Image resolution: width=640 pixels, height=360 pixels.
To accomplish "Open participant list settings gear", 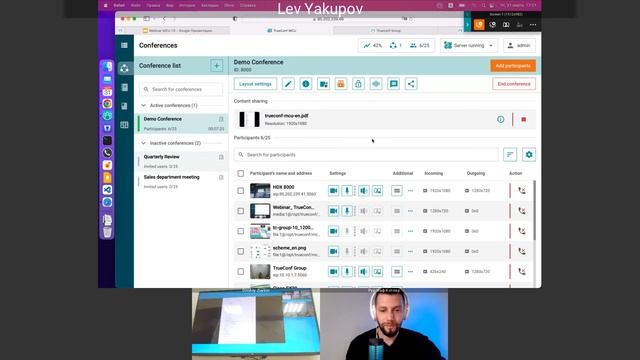I will click(529, 155).
